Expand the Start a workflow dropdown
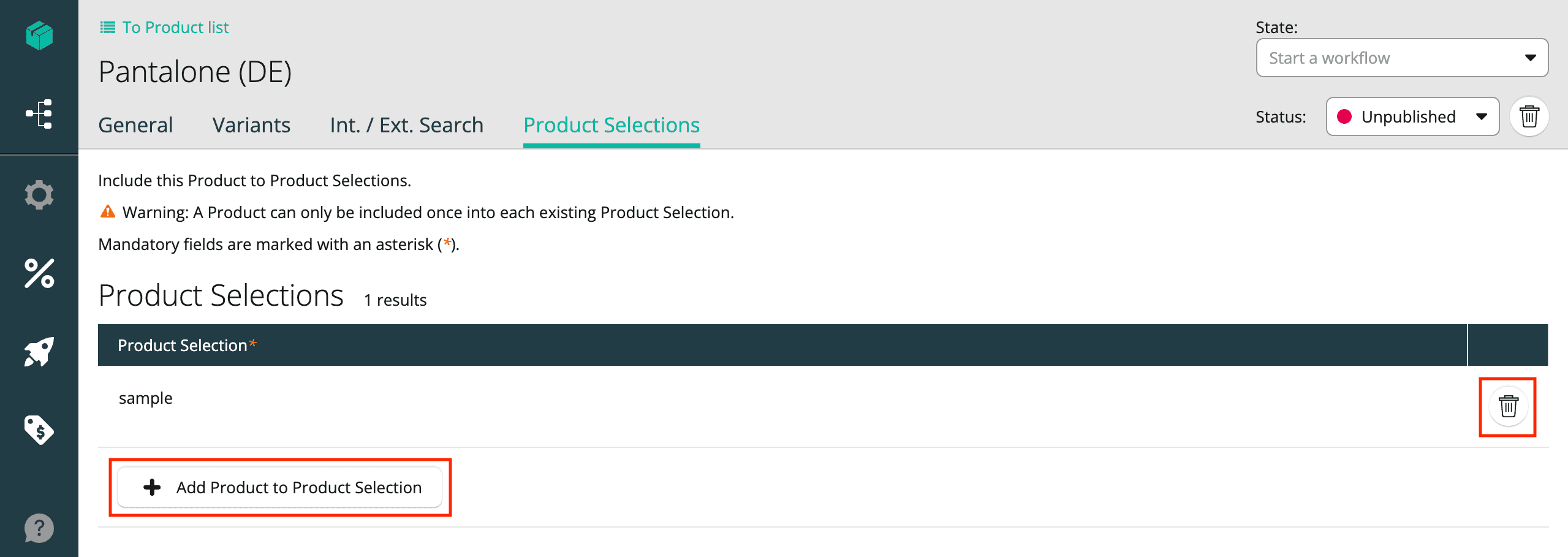The height and width of the screenshot is (557, 1568). point(1401,58)
